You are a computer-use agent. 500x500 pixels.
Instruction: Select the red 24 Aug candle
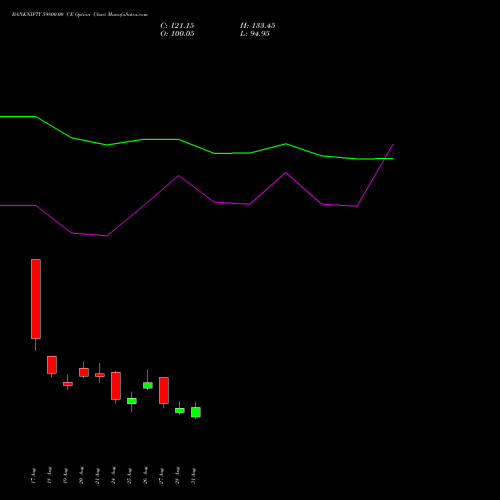(116, 386)
